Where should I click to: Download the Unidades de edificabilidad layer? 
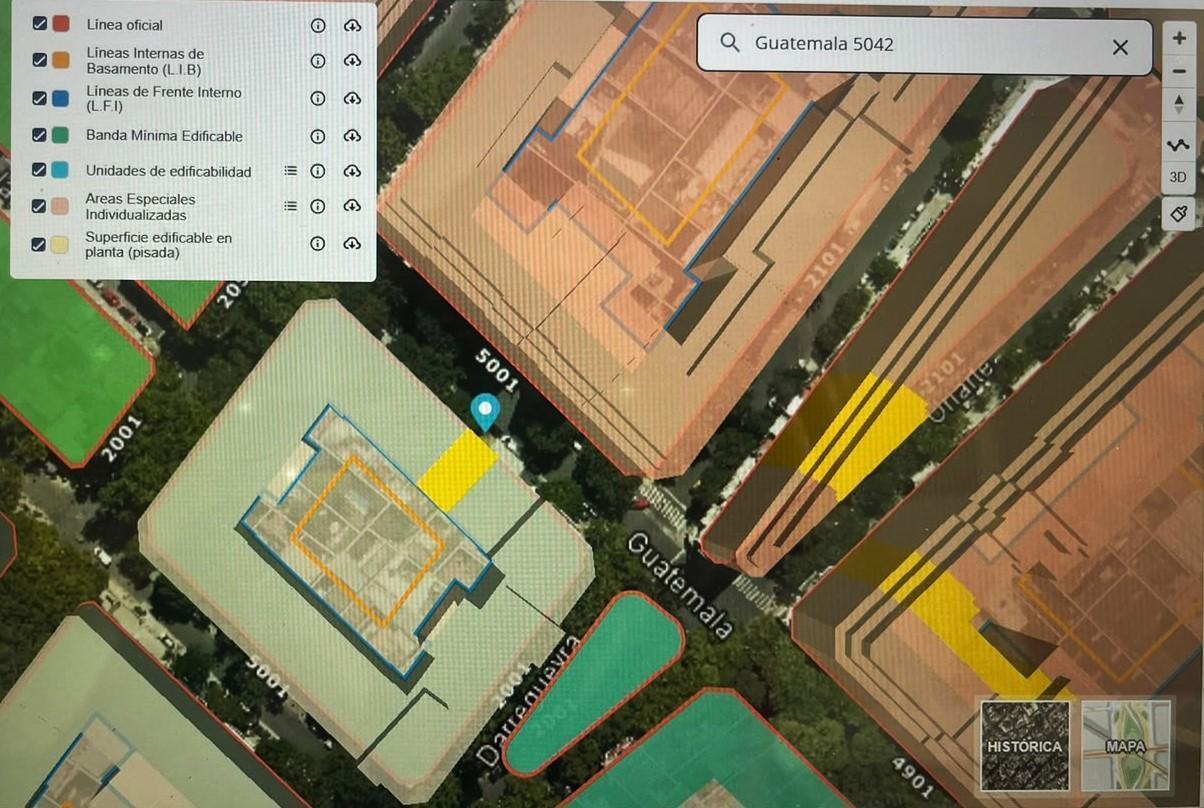(352, 171)
